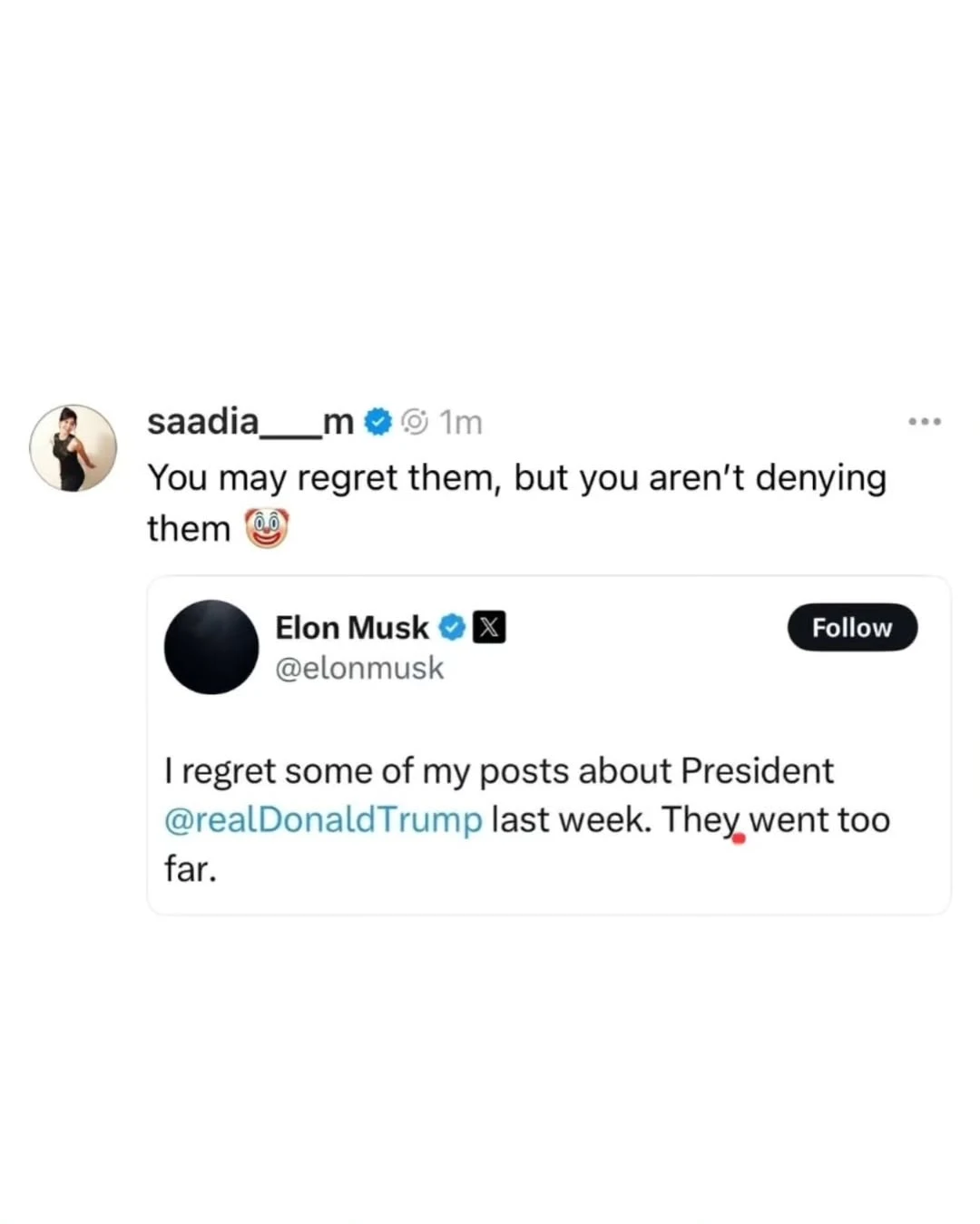Image resolution: width=980 pixels, height=1224 pixels.
Task: Click saadia___m's profile picture
Action: coord(73,448)
